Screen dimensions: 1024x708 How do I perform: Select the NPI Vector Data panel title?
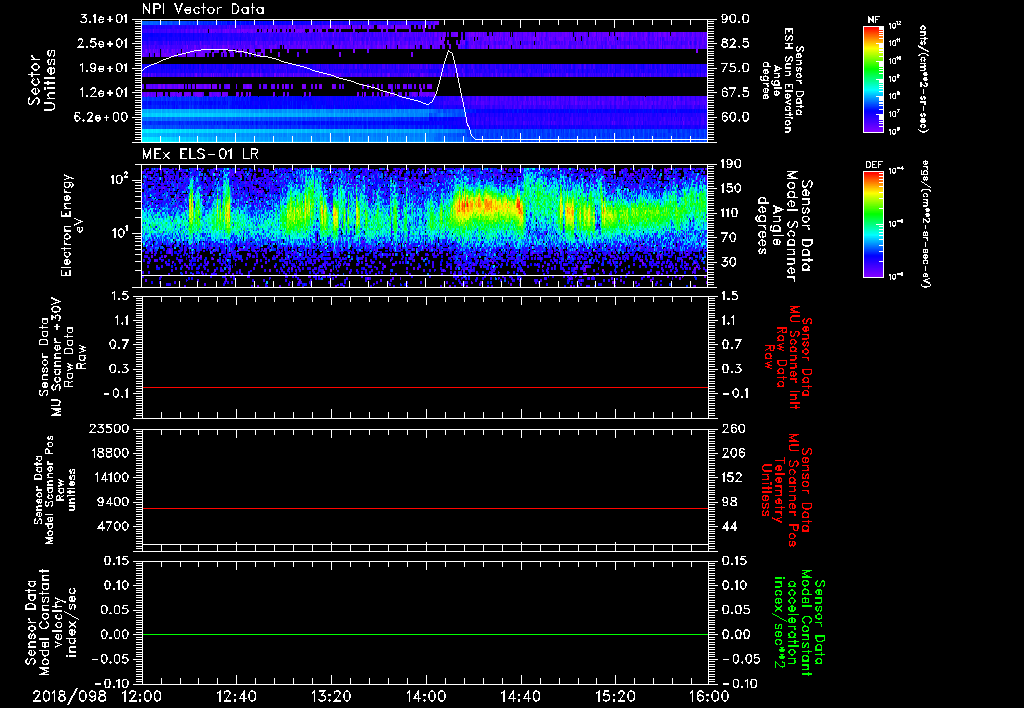click(204, 9)
